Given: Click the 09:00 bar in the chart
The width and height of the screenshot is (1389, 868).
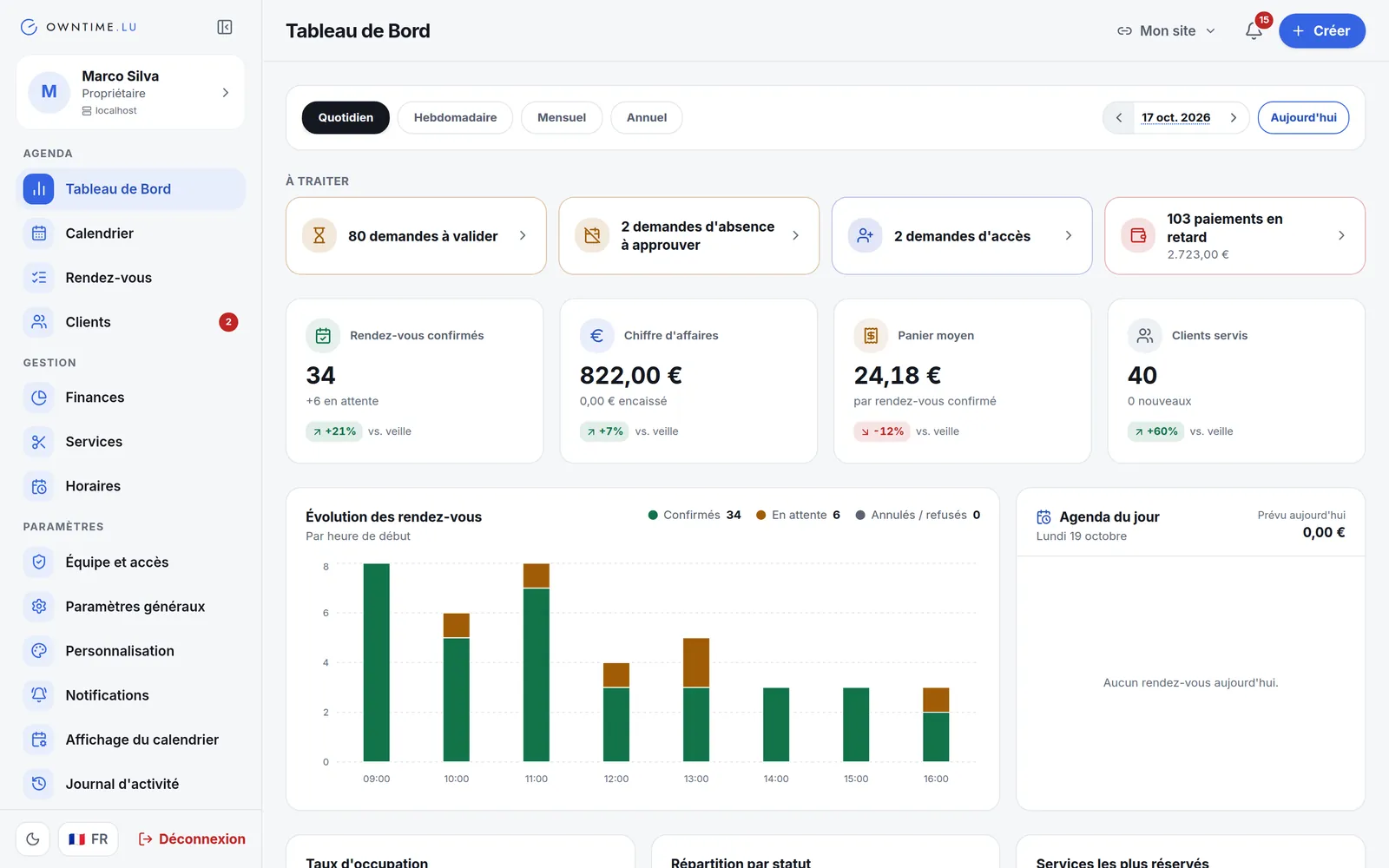Looking at the screenshot, I should click(377, 663).
